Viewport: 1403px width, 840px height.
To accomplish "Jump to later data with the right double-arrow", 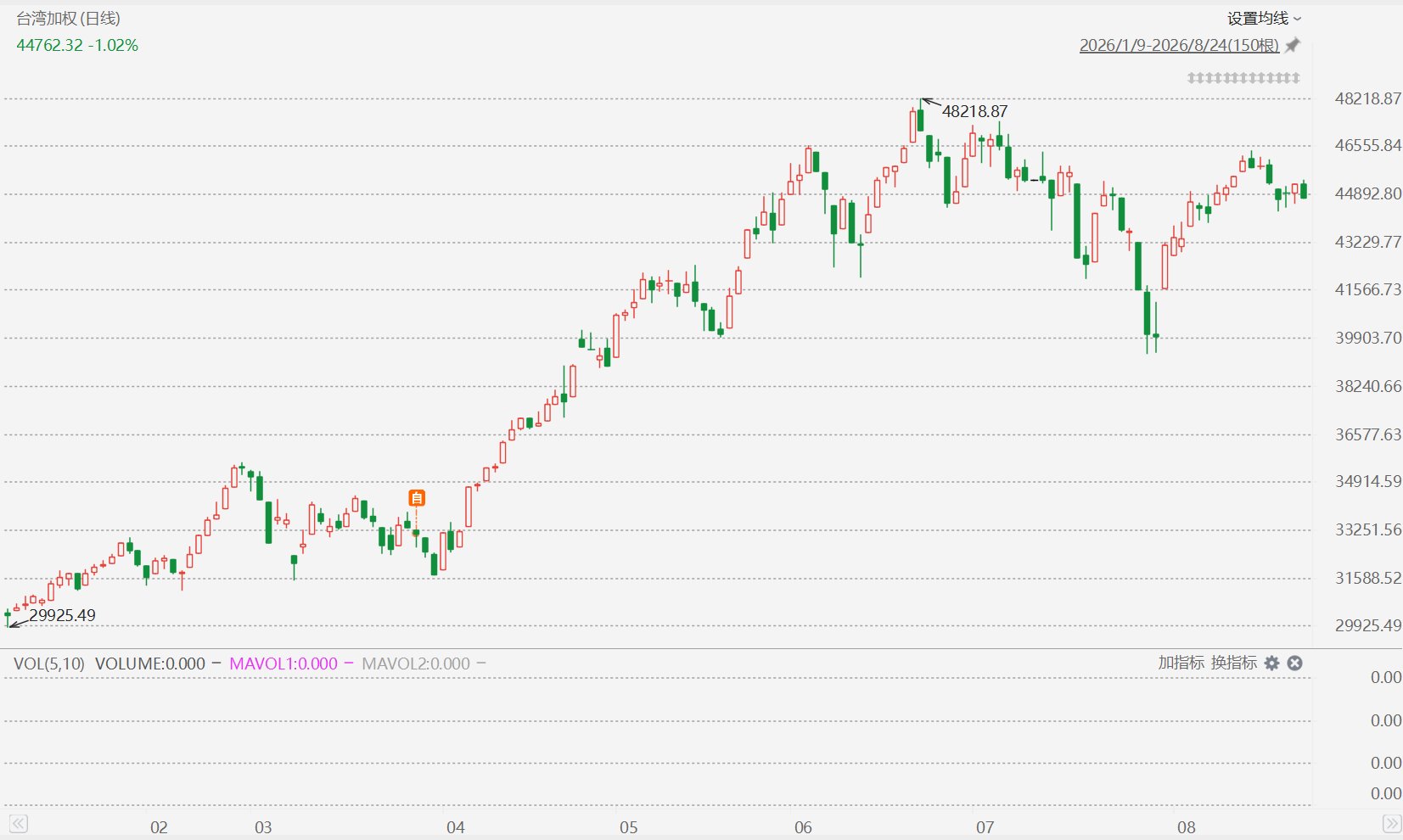I will click(1392, 823).
